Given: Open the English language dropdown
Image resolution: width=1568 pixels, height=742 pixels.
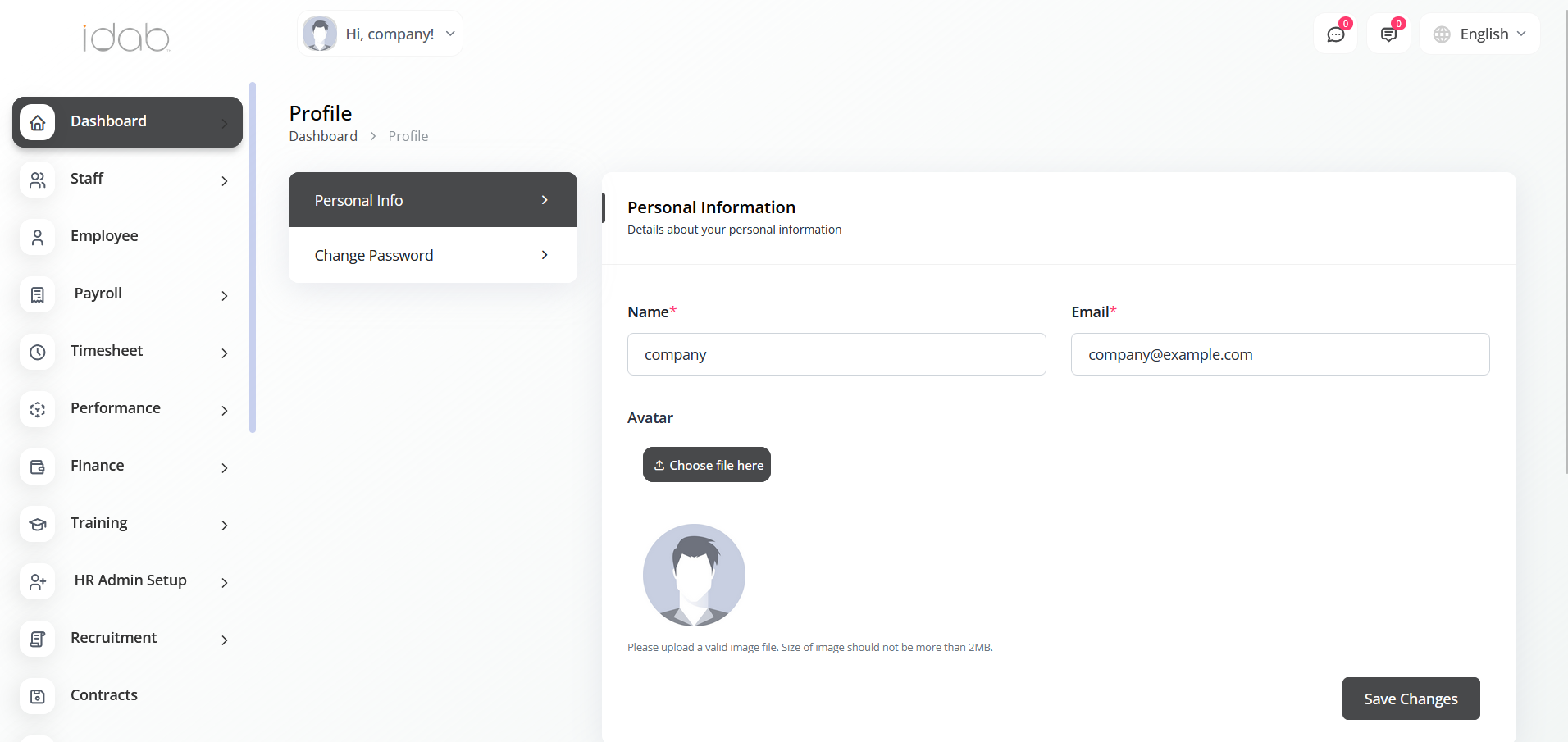Looking at the screenshot, I should click(x=1480, y=34).
